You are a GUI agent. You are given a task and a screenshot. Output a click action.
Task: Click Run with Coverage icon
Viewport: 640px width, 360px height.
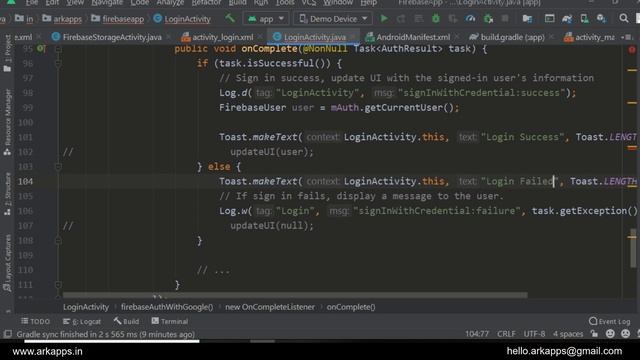pyautogui.click(x=453, y=19)
